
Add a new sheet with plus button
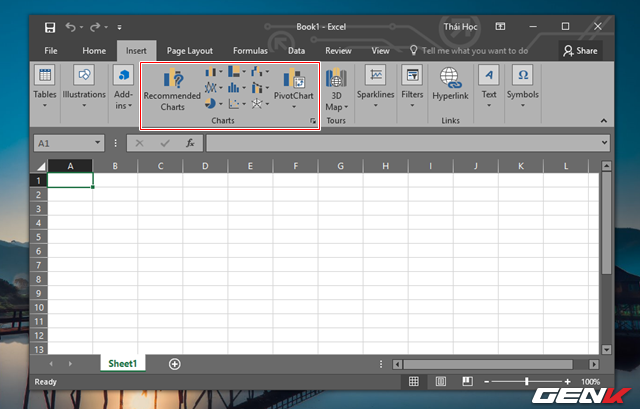175,364
